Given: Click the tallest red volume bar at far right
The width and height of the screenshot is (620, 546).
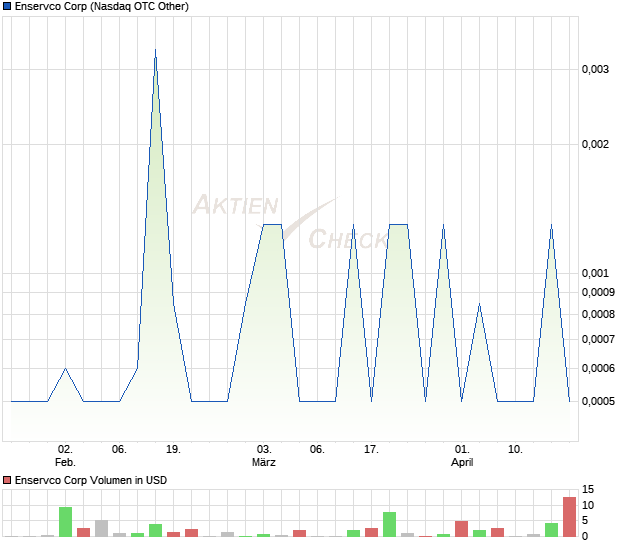Looking at the screenshot, I should click(569, 517).
